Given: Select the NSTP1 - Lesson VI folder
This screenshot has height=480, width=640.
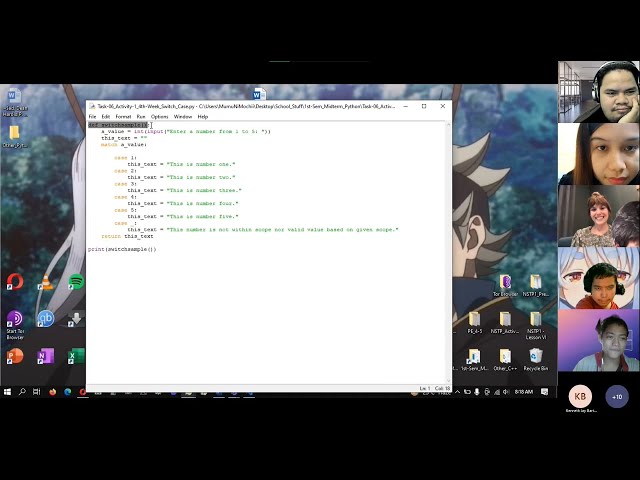Looking at the screenshot, I should point(536,325).
